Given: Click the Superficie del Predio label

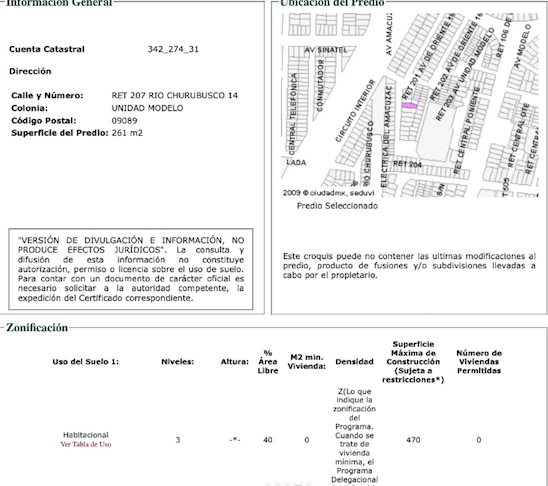Looking at the screenshot, I should coord(59,133).
